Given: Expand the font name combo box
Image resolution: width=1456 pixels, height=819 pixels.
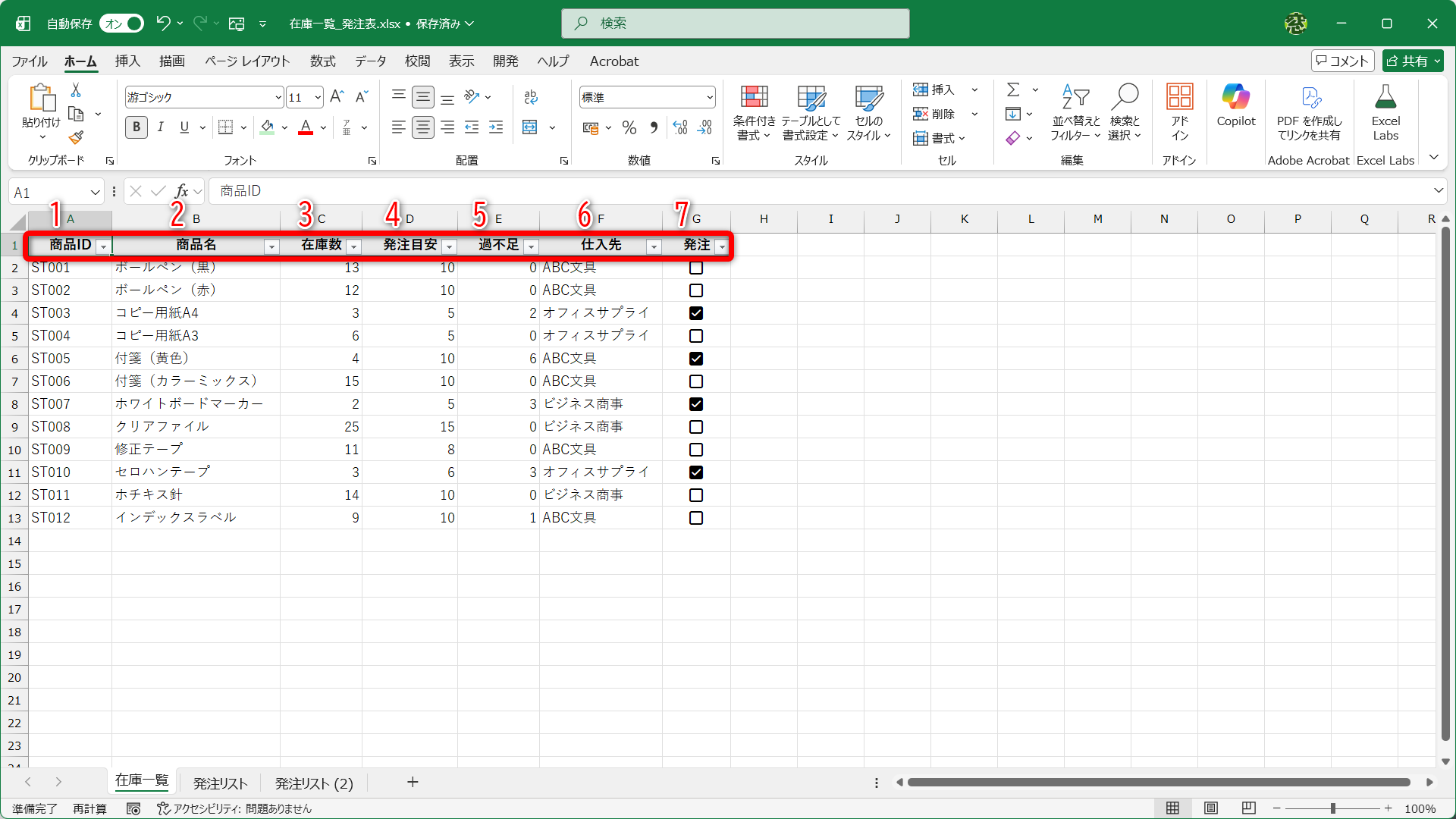Looking at the screenshot, I should (278, 97).
